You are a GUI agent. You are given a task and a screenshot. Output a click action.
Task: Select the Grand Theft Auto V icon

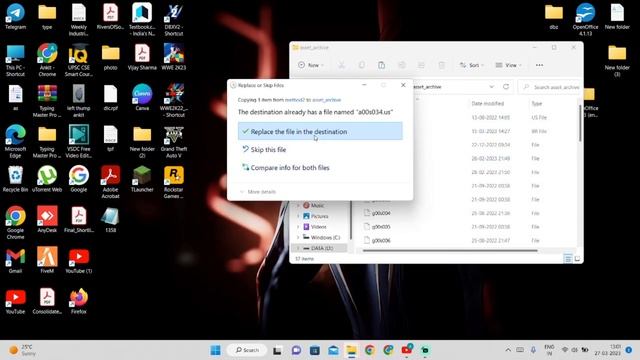[x=173, y=141]
